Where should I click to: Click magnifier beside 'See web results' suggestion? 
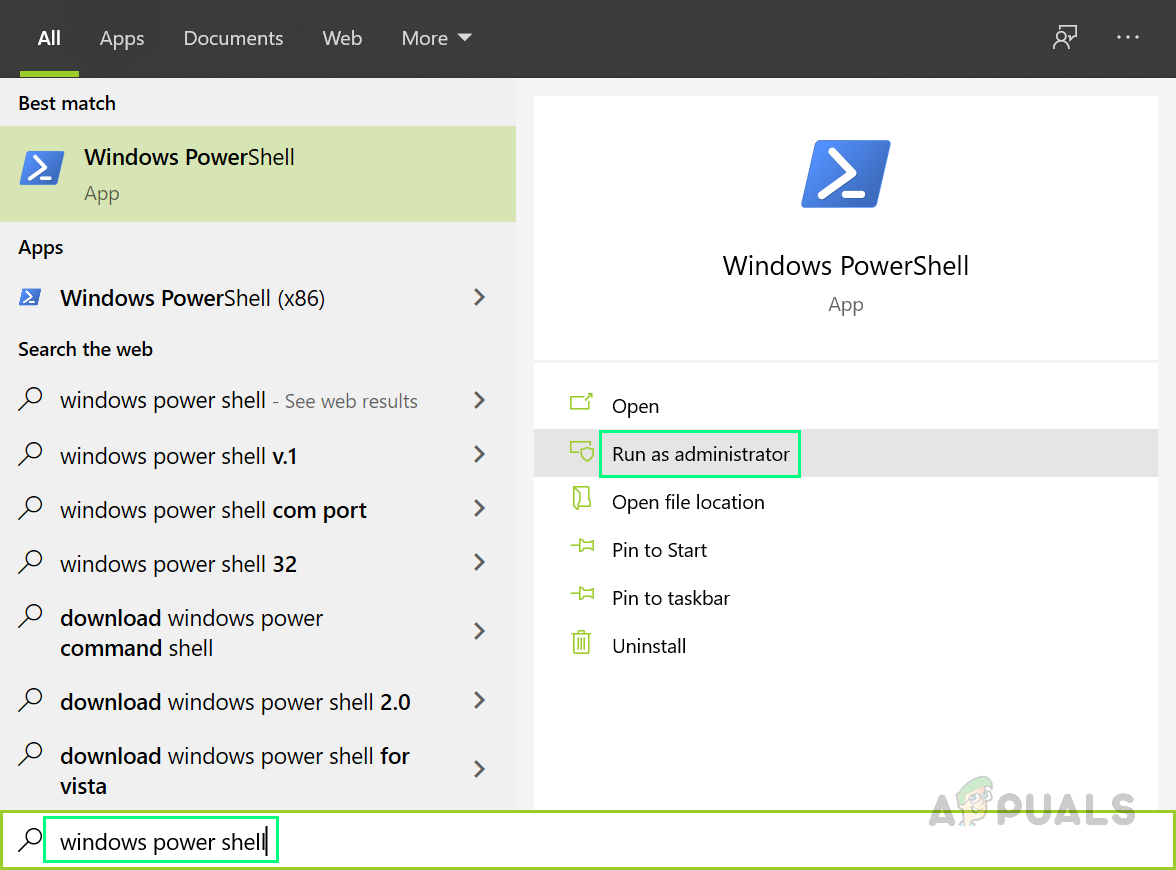[x=30, y=398]
